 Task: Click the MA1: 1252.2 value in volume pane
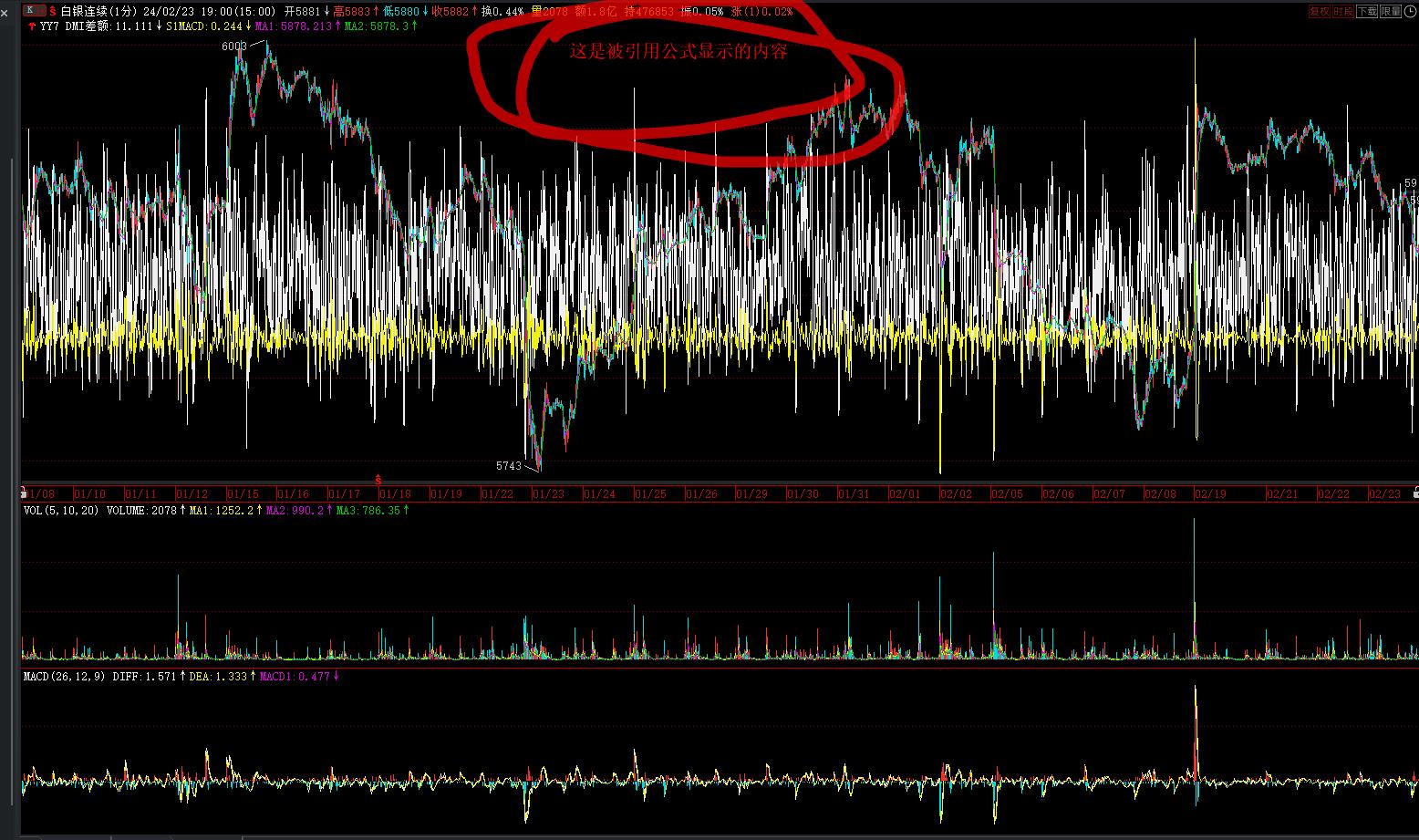click(x=222, y=511)
